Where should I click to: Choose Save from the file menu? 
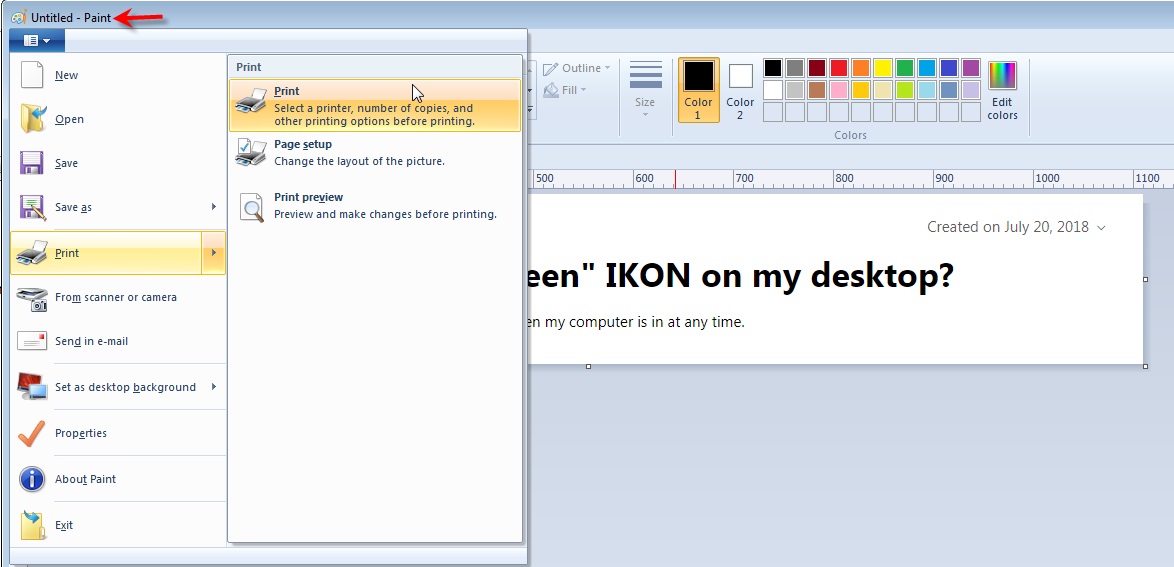click(118, 163)
